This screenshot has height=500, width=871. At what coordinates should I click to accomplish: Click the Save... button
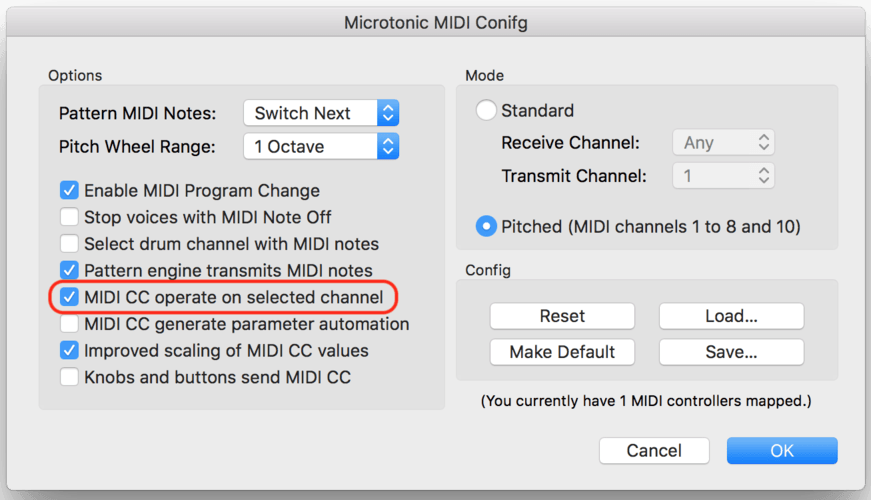[x=731, y=352]
